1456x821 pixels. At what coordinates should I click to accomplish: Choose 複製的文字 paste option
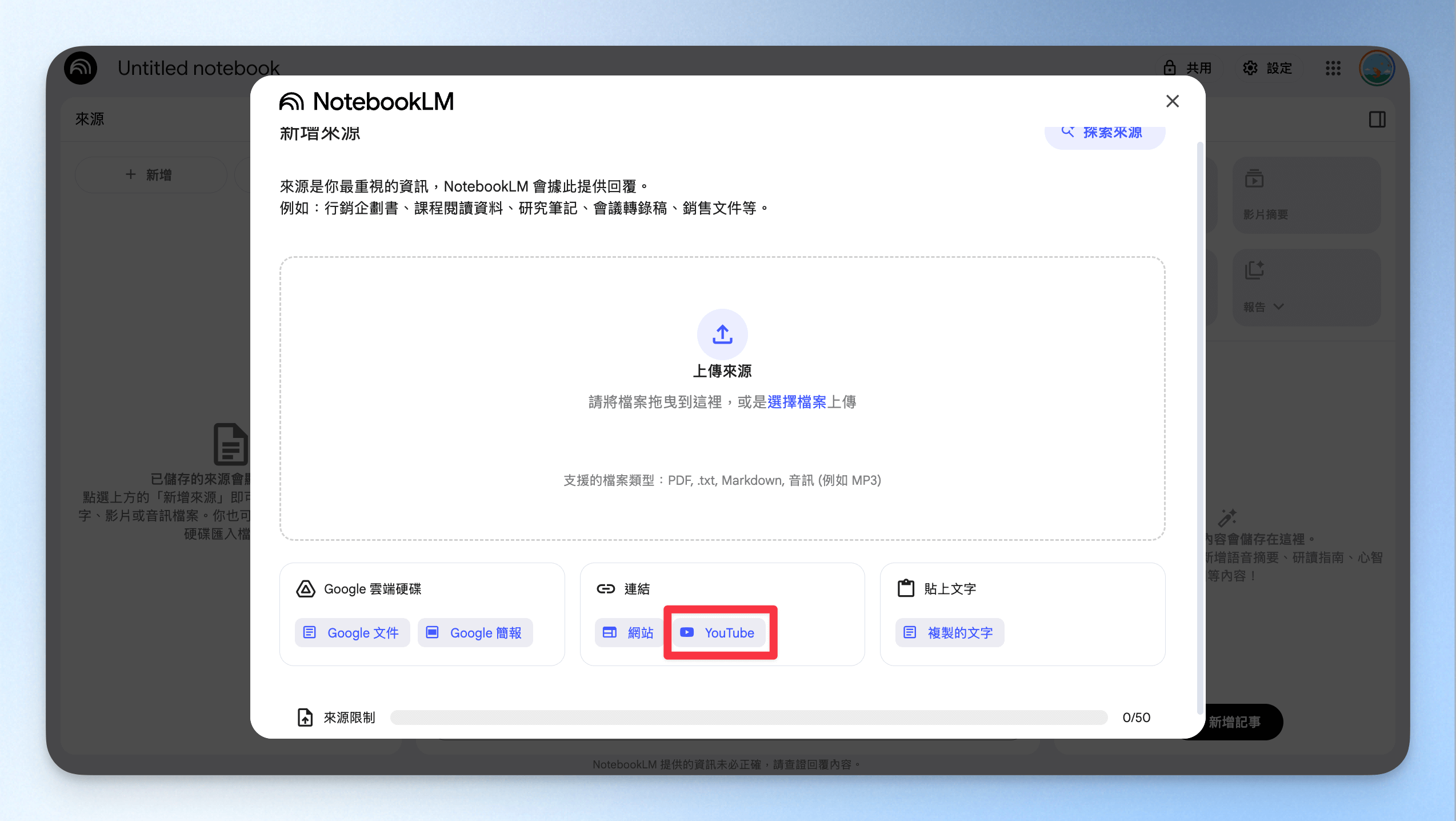point(950,633)
